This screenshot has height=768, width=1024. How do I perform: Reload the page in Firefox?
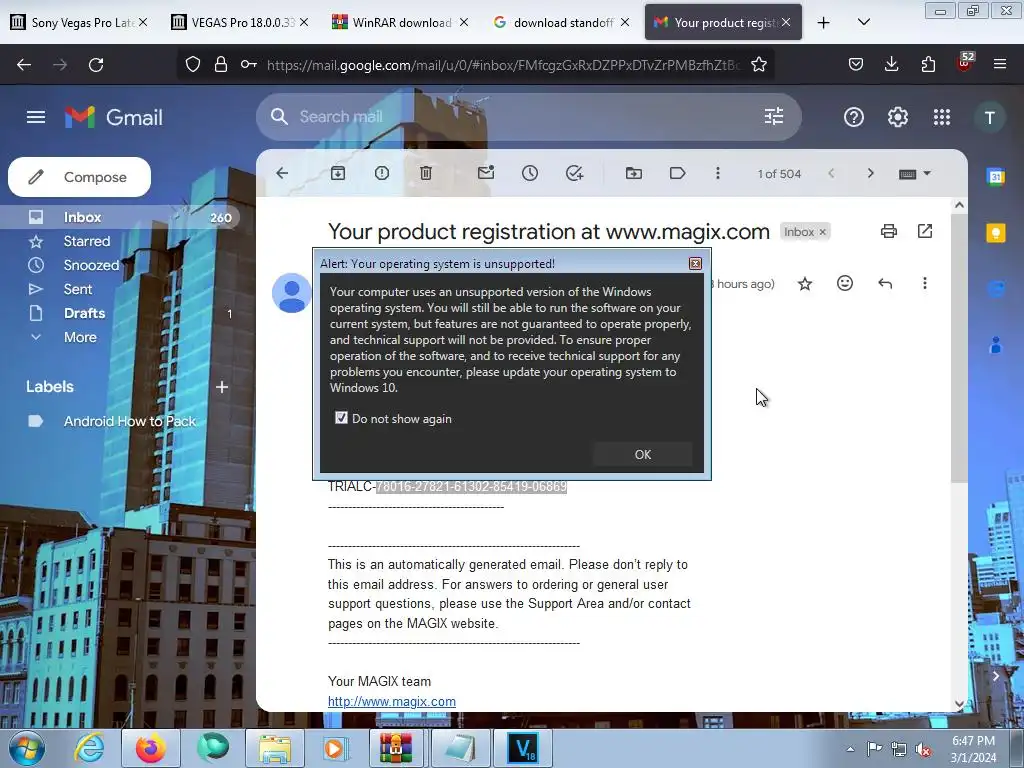point(96,65)
